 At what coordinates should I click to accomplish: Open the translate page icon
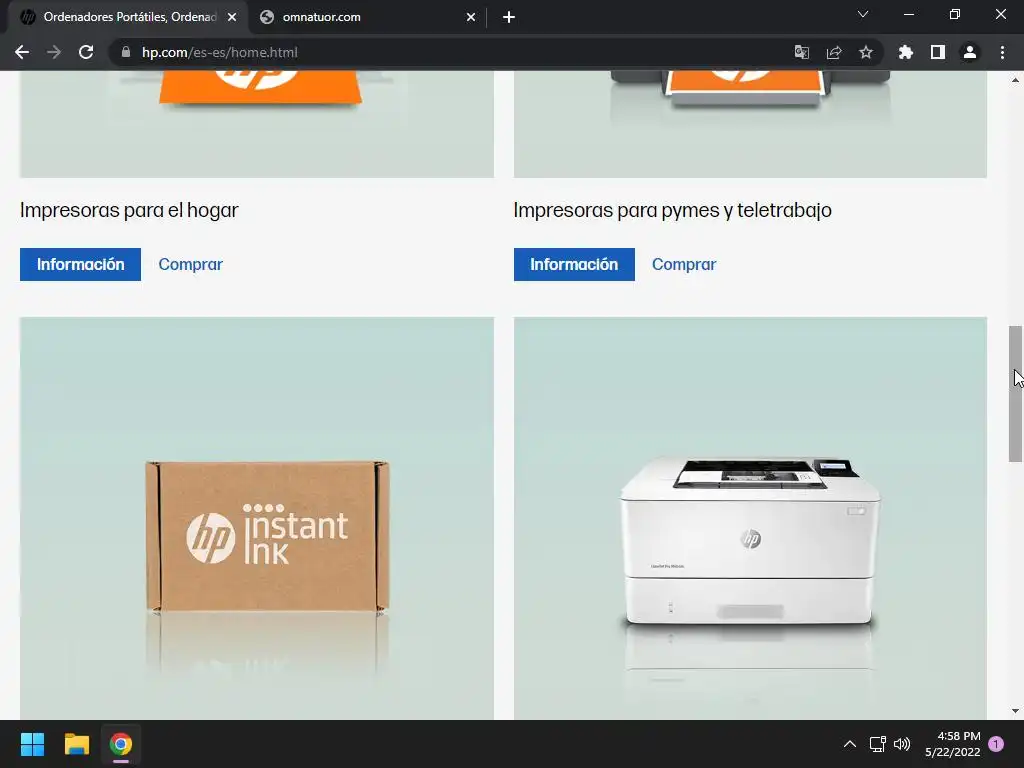pos(801,52)
